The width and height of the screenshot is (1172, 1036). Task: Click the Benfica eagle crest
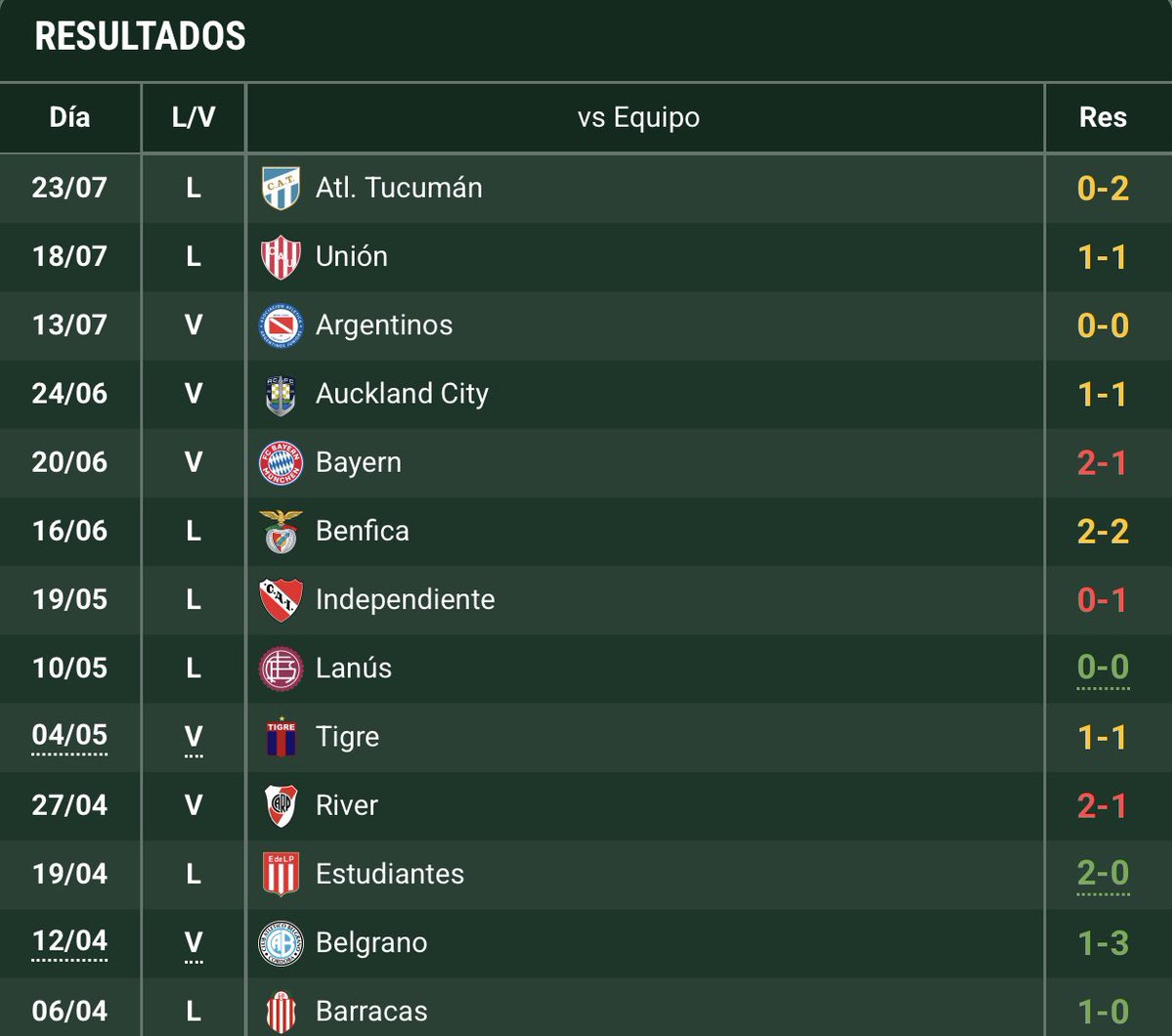tap(282, 532)
